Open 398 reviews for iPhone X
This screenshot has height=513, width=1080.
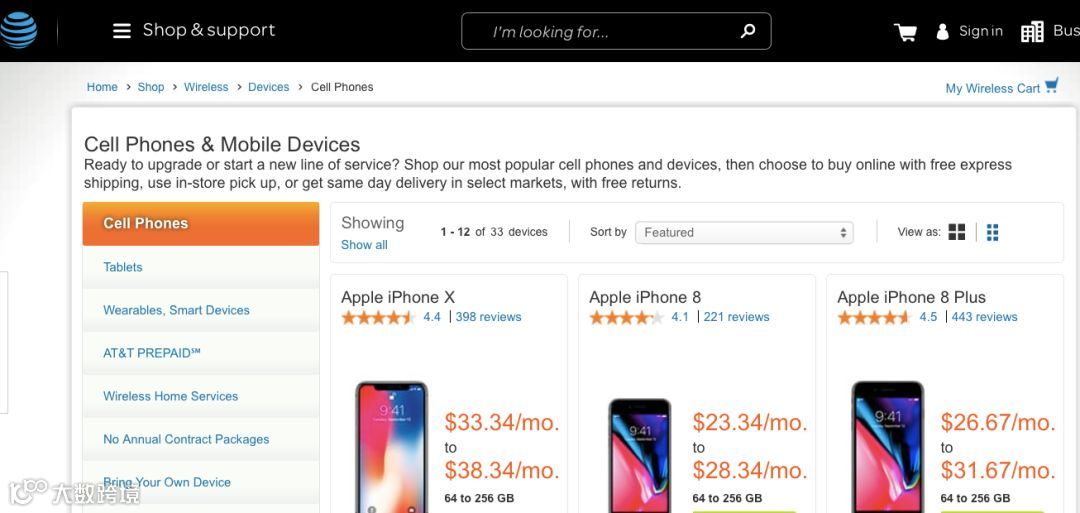(x=488, y=317)
